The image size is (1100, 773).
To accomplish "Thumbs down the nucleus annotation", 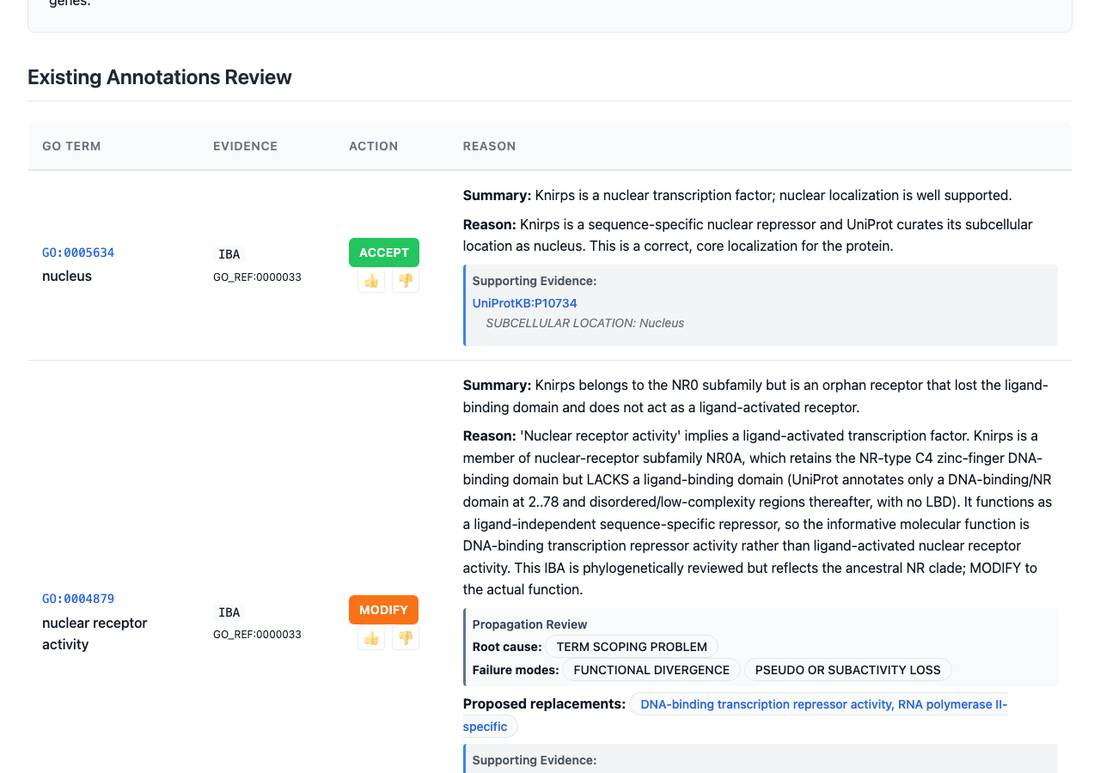I will 405,281.
